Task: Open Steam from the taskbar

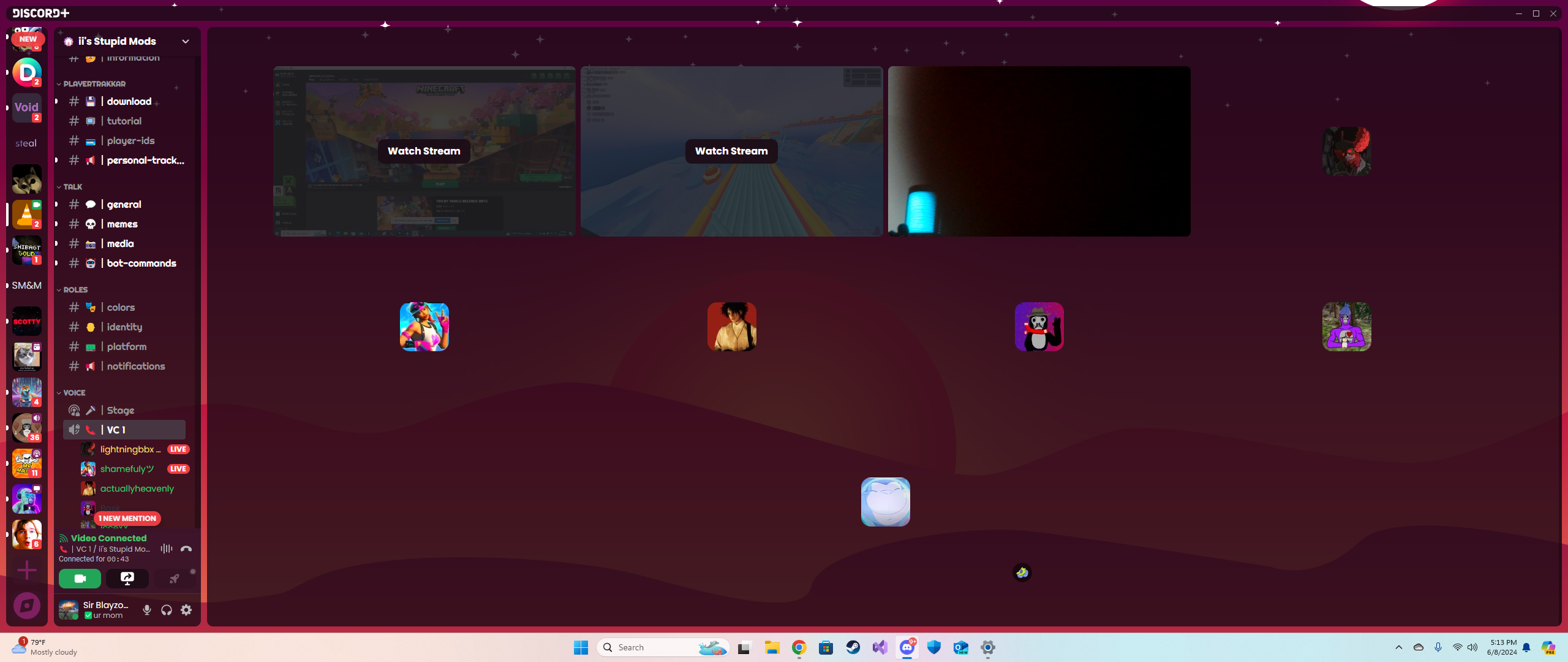Action: [853, 647]
